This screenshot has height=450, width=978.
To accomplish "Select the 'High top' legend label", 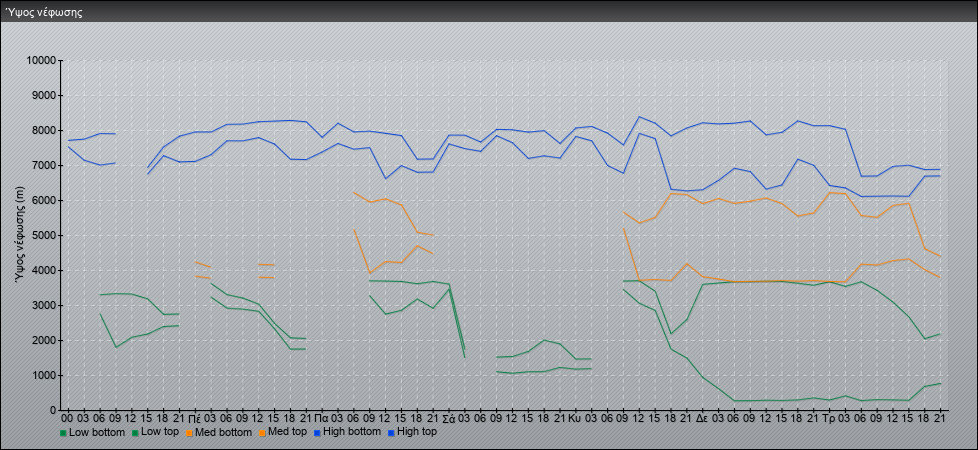I will tap(418, 433).
